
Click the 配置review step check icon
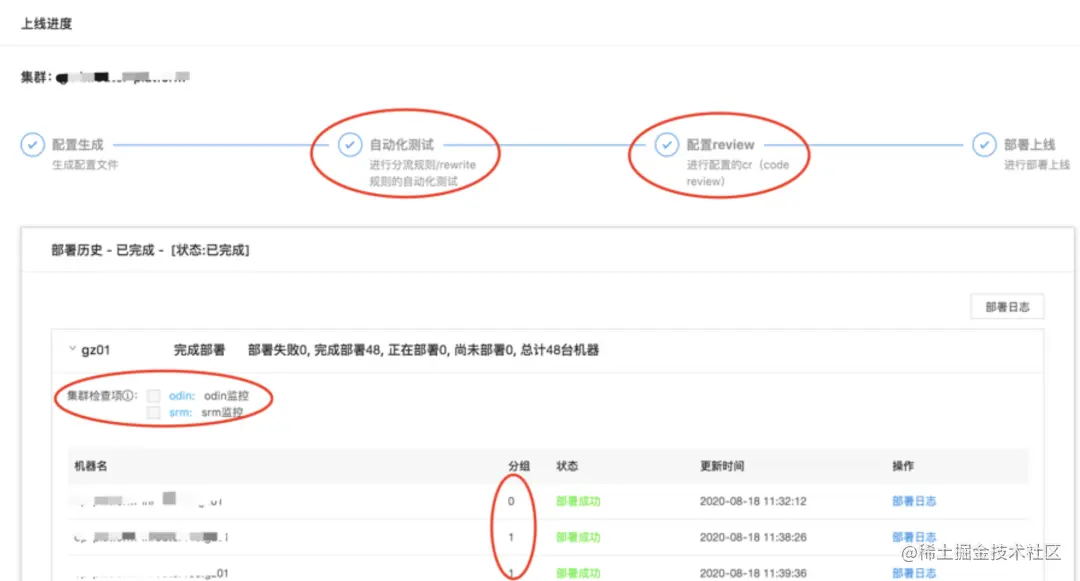point(666,144)
